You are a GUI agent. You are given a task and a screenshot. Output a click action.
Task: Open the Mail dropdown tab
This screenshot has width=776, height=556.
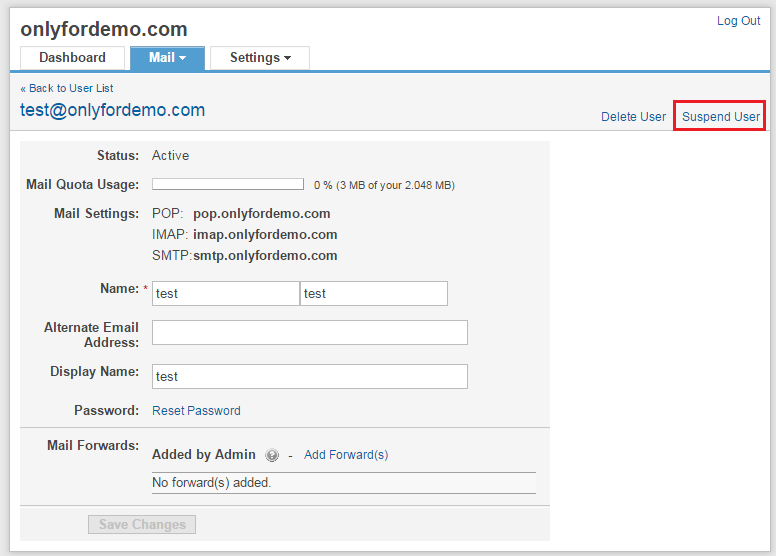click(167, 58)
